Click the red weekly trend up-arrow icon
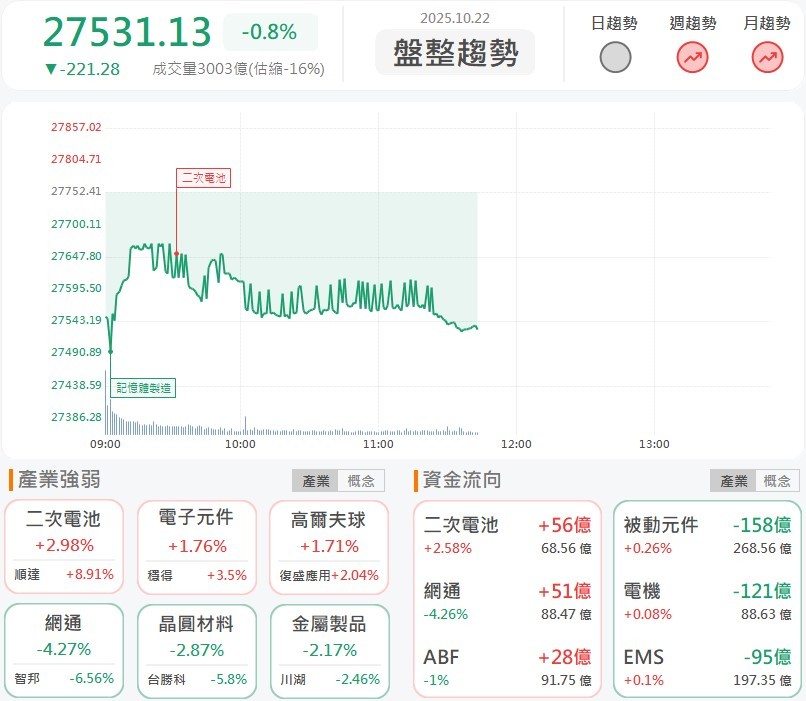The width and height of the screenshot is (806, 701). pyautogui.click(x=692, y=57)
